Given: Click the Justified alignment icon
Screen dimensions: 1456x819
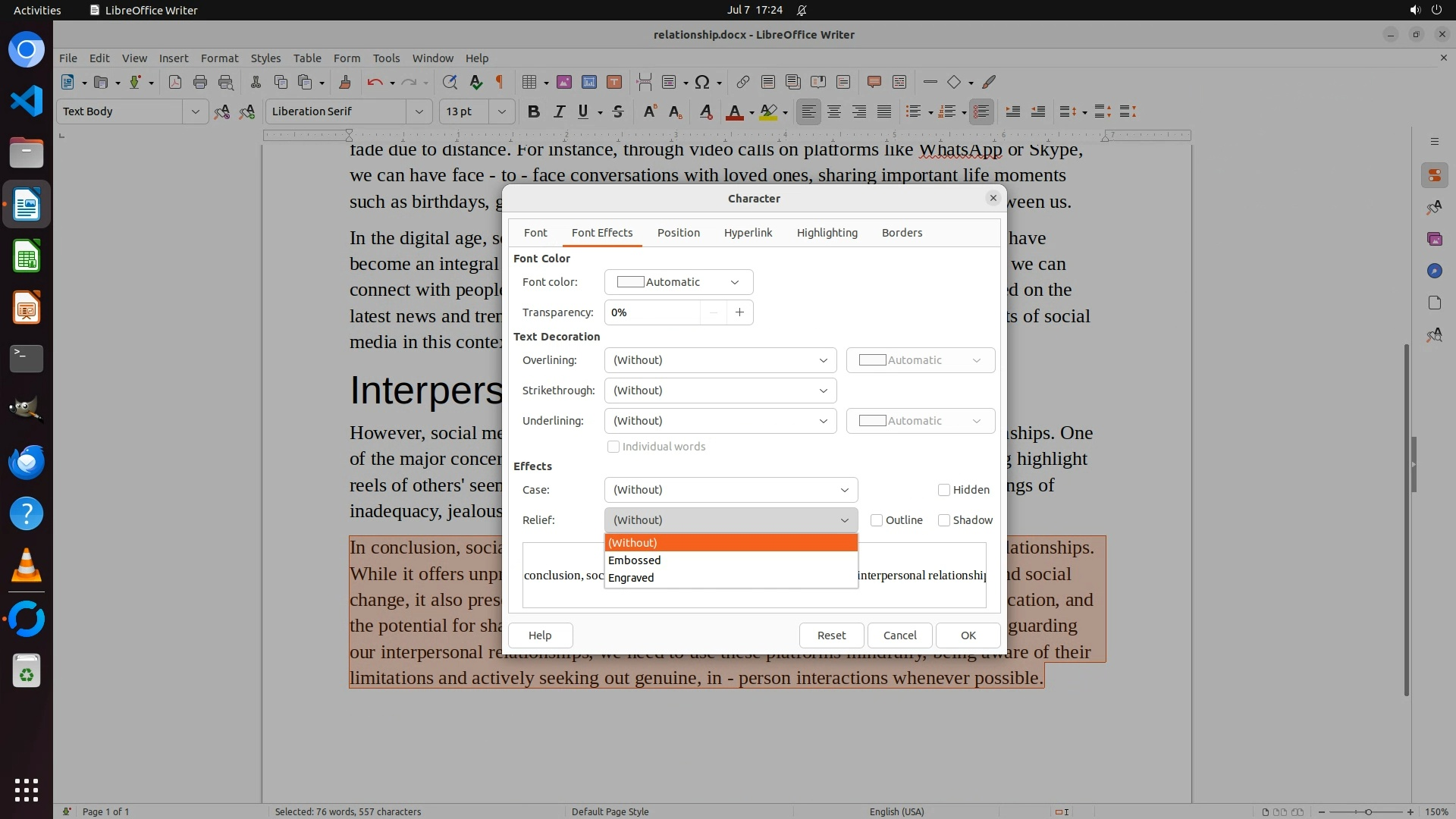Looking at the screenshot, I should tap(884, 111).
